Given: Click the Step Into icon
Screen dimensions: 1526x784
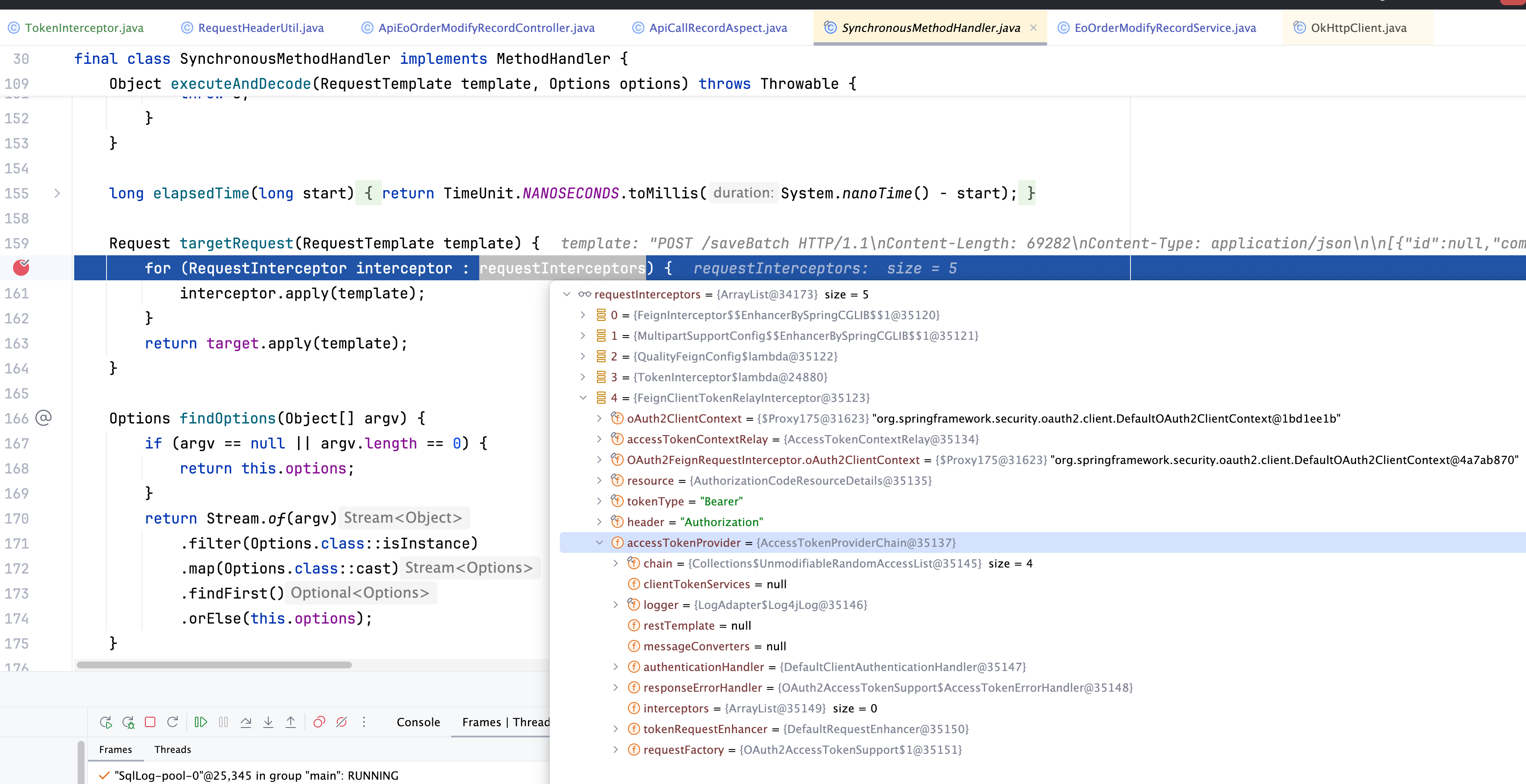Looking at the screenshot, I should [268, 722].
